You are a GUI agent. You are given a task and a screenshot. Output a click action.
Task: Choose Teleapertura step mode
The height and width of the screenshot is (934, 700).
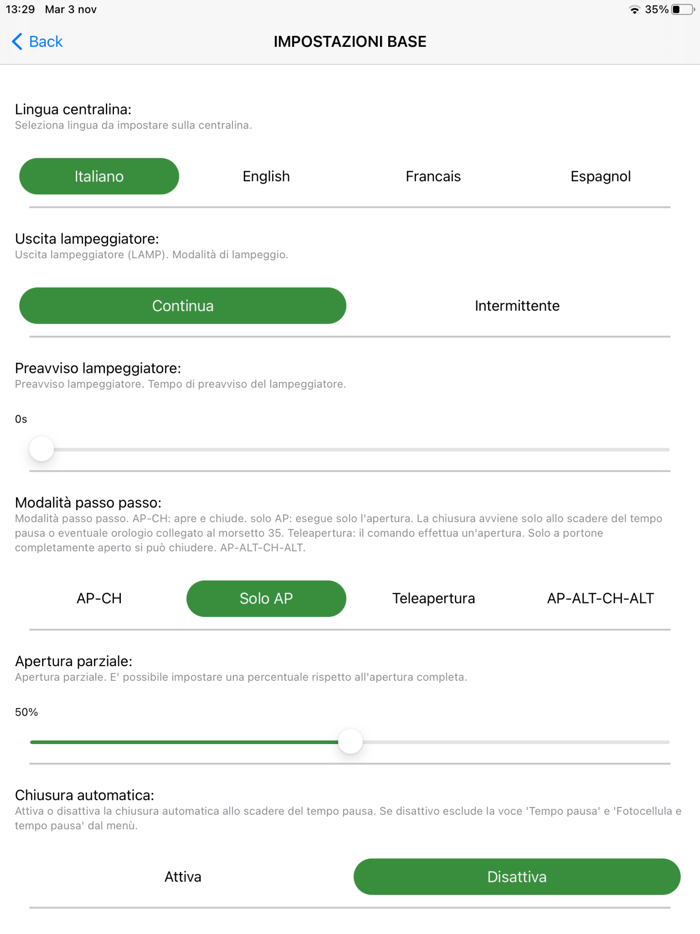pyautogui.click(x=432, y=598)
